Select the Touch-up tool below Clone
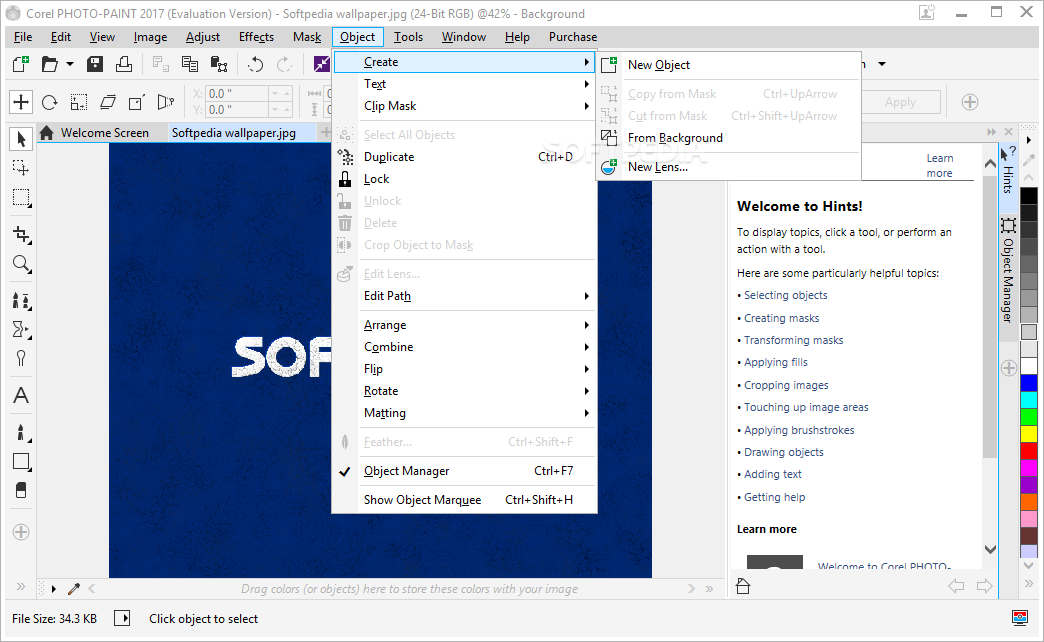Screen dimensions: 1044x642 (x=21, y=330)
